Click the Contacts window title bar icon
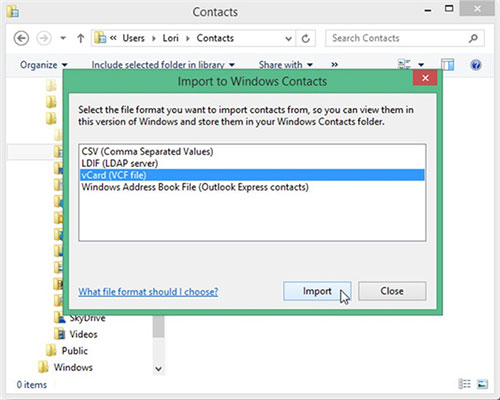500x400 pixels. [x=13, y=12]
